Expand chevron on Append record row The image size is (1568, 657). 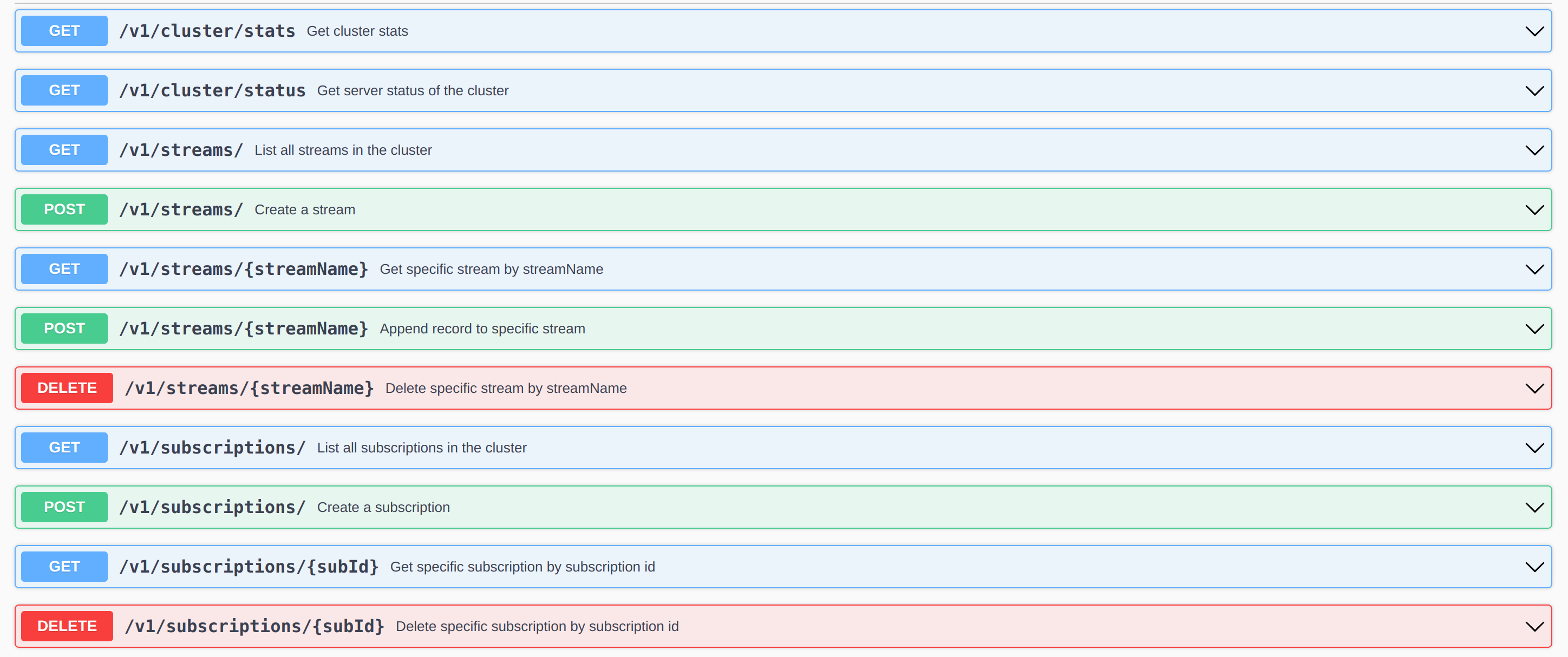[x=1534, y=329]
